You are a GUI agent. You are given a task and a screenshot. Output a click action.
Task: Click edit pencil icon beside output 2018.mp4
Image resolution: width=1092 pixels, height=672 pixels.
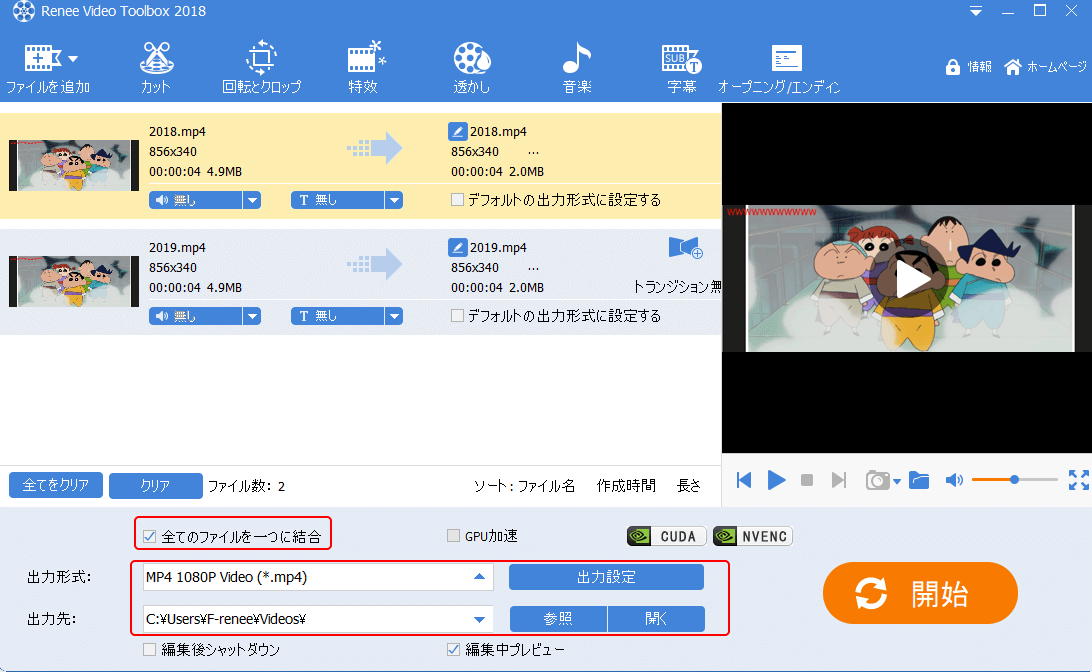pos(458,131)
